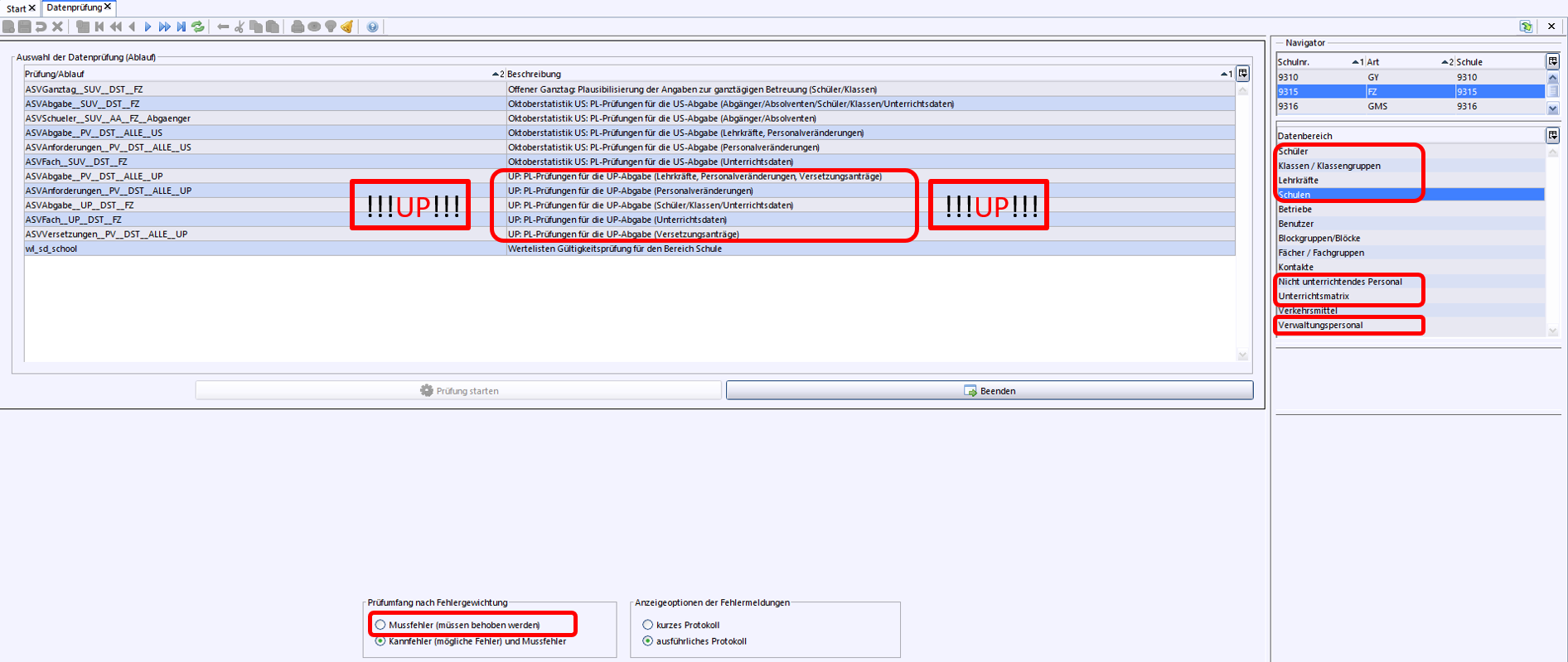Click the grey oval toolbar icon
The image size is (1568, 662).
314,27
